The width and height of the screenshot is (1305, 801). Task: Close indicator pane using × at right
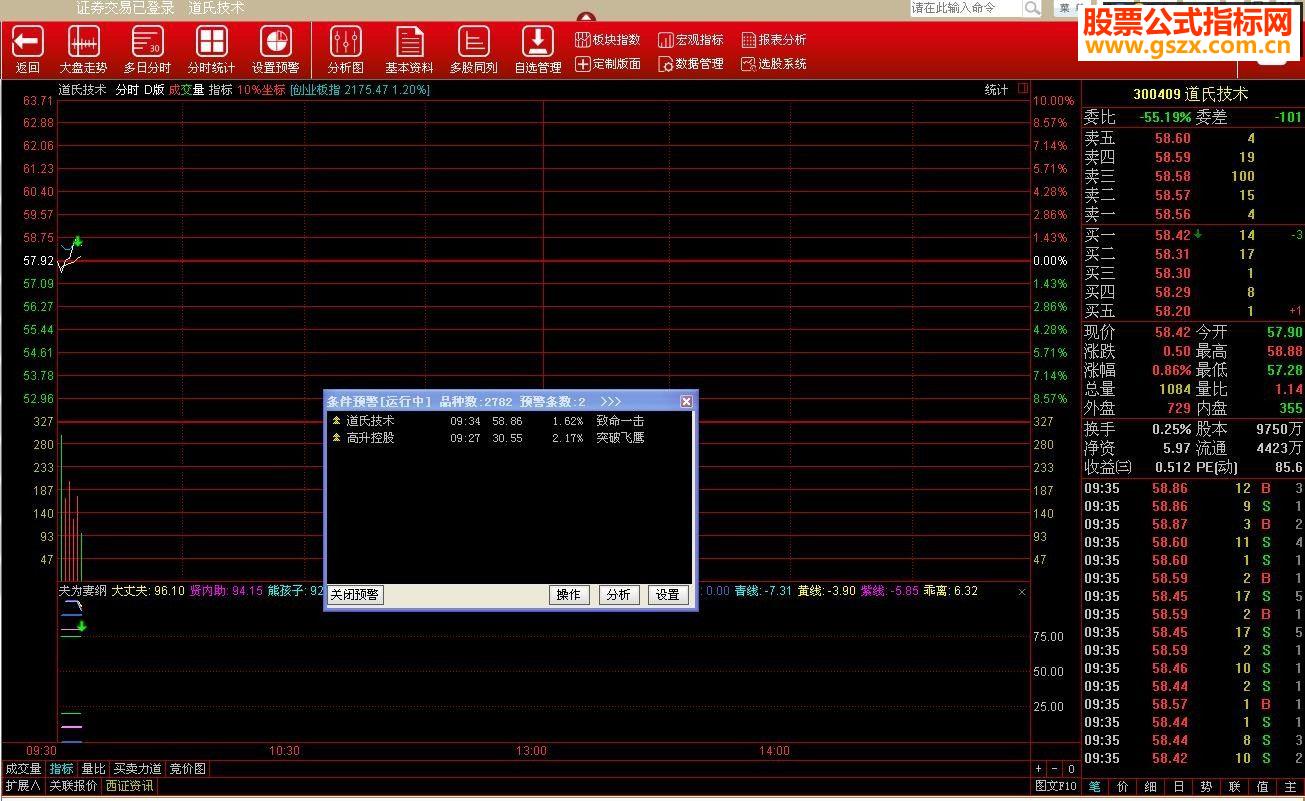(x=1022, y=592)
